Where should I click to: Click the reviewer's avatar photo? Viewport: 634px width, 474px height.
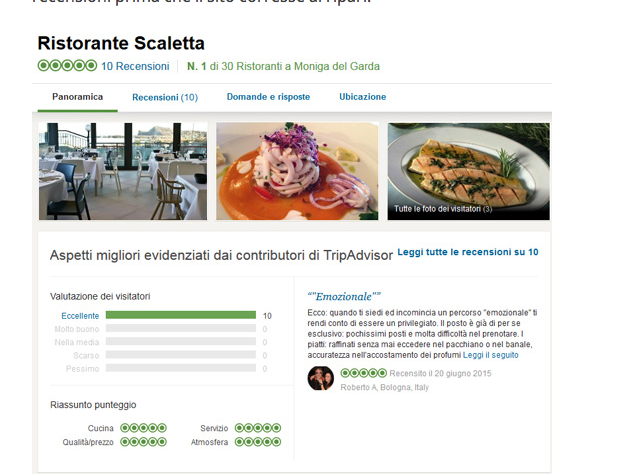pos(321,378)
